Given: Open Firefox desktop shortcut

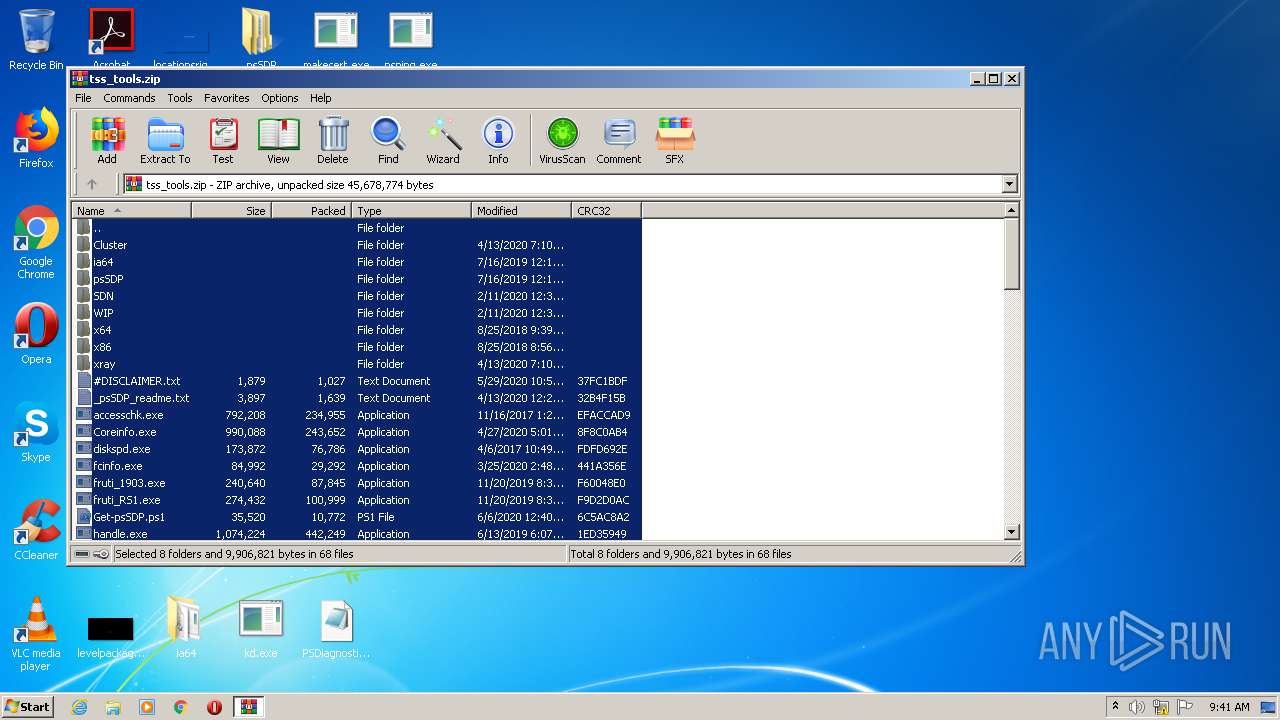Looking at the screenshot, I should click(x=36, y=138).
